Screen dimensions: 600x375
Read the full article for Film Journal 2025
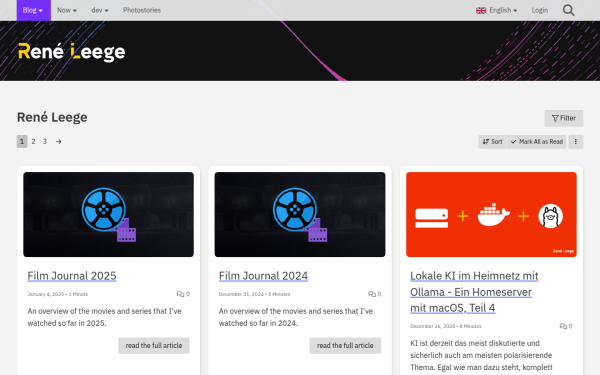point(154,346)
